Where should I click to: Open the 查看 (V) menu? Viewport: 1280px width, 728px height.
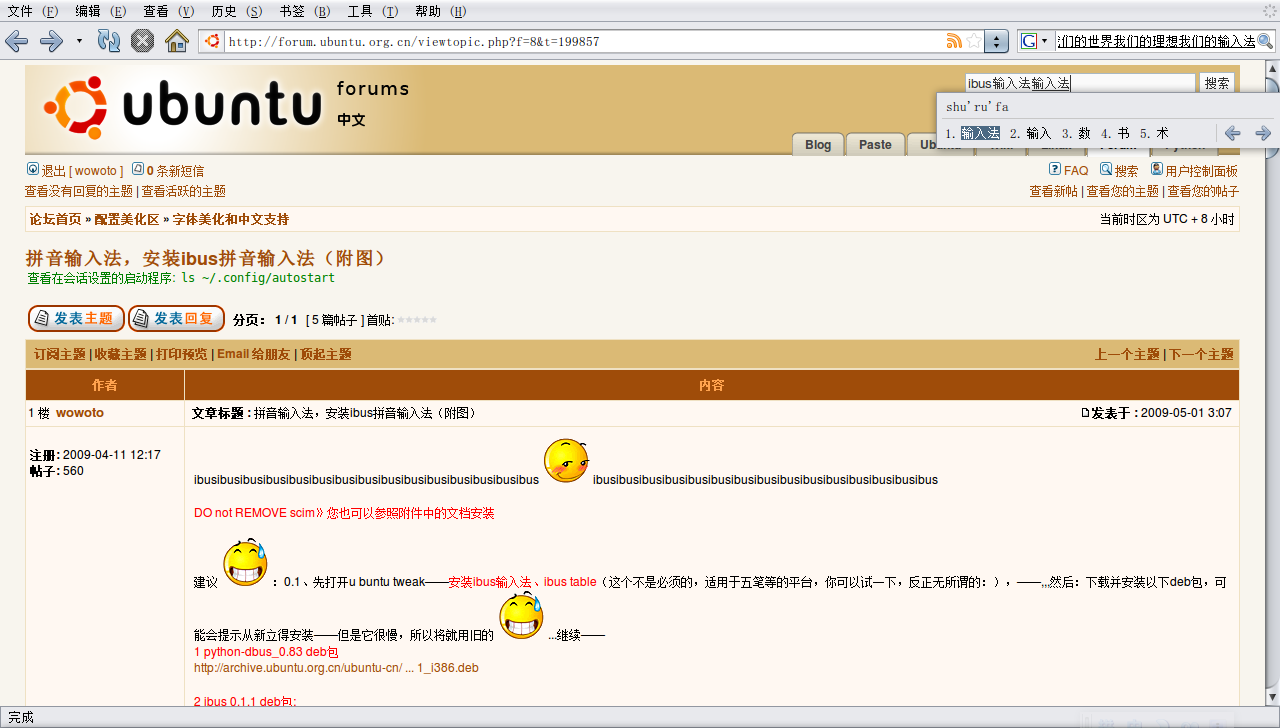[x=169, y=11]
